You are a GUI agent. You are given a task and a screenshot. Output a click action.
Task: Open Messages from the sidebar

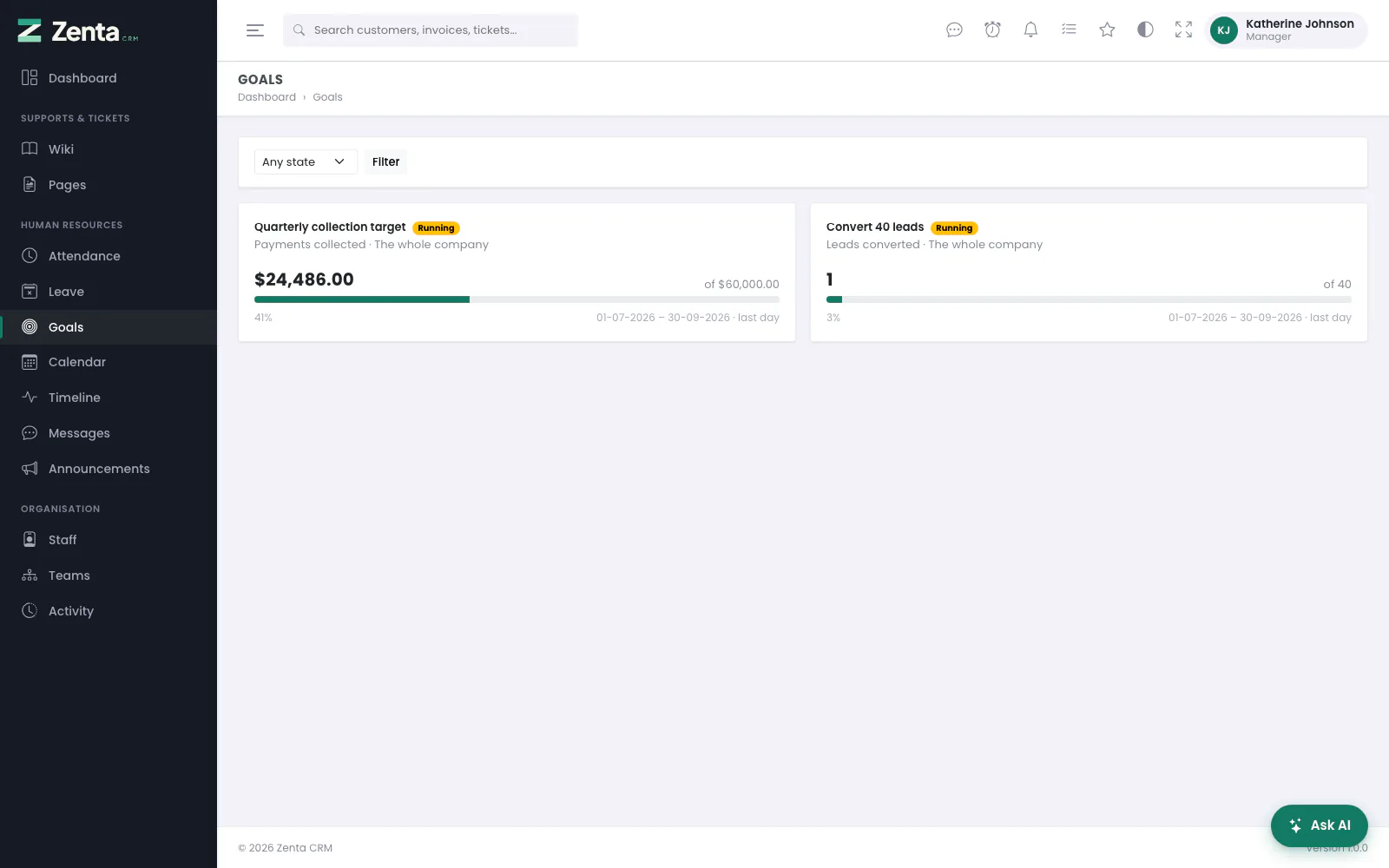109,433
